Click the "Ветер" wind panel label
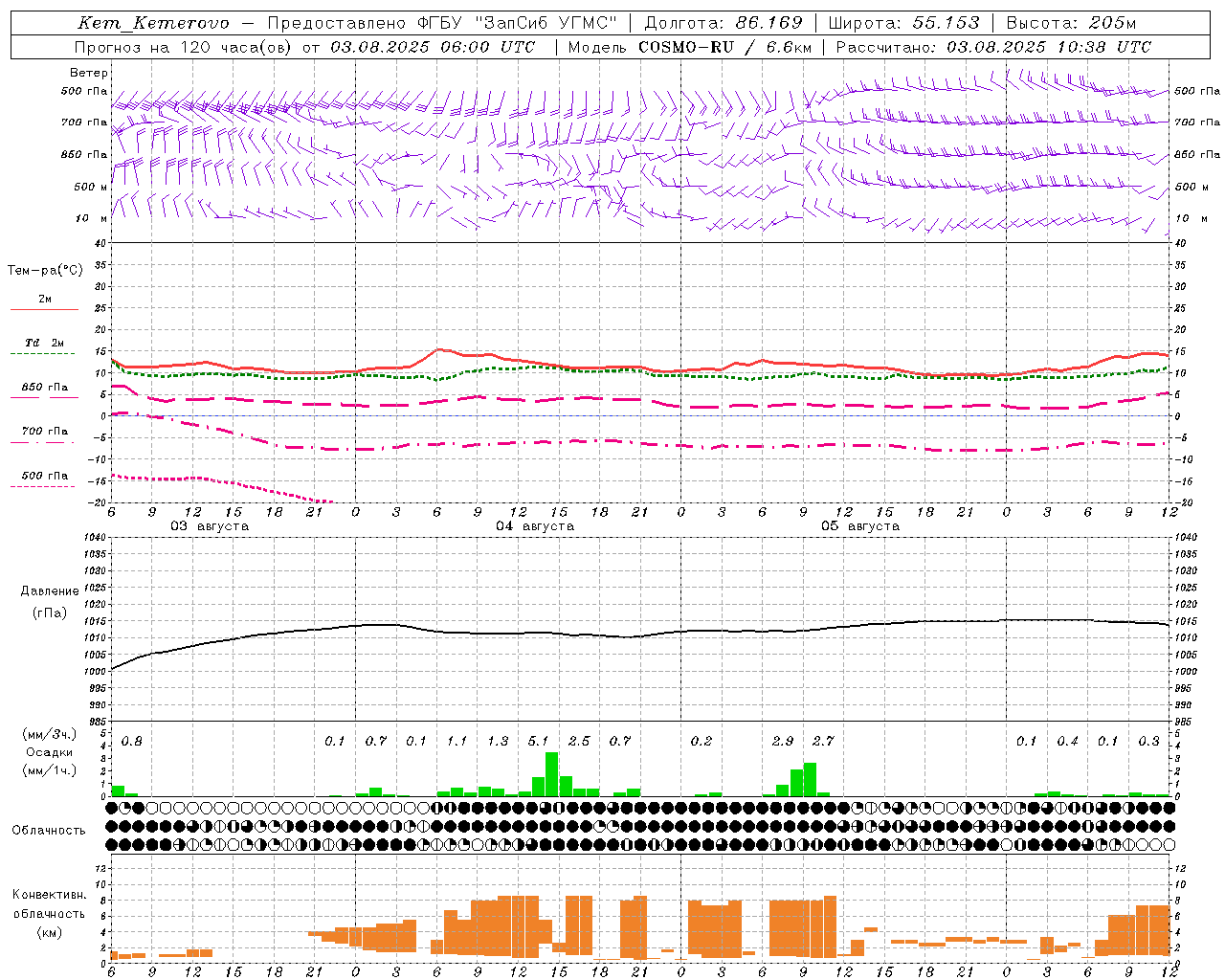 click(x=89, y=73)
